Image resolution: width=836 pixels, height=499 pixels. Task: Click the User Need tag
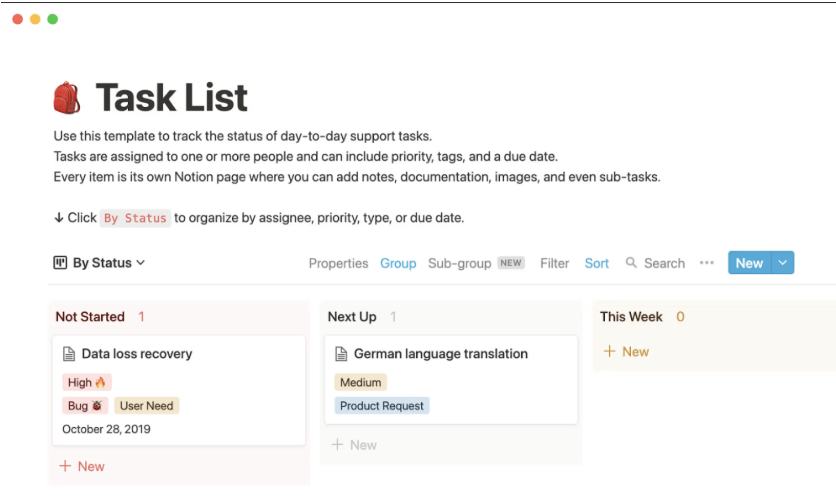point(147,406)
